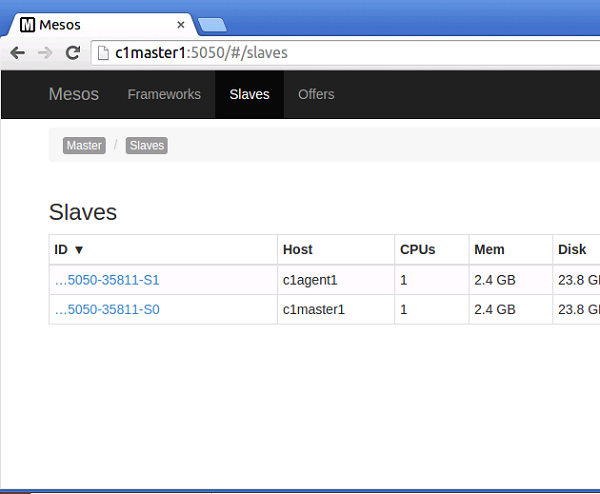
Task: Sort by the Mem column header
Action: (x=511, y=249)
